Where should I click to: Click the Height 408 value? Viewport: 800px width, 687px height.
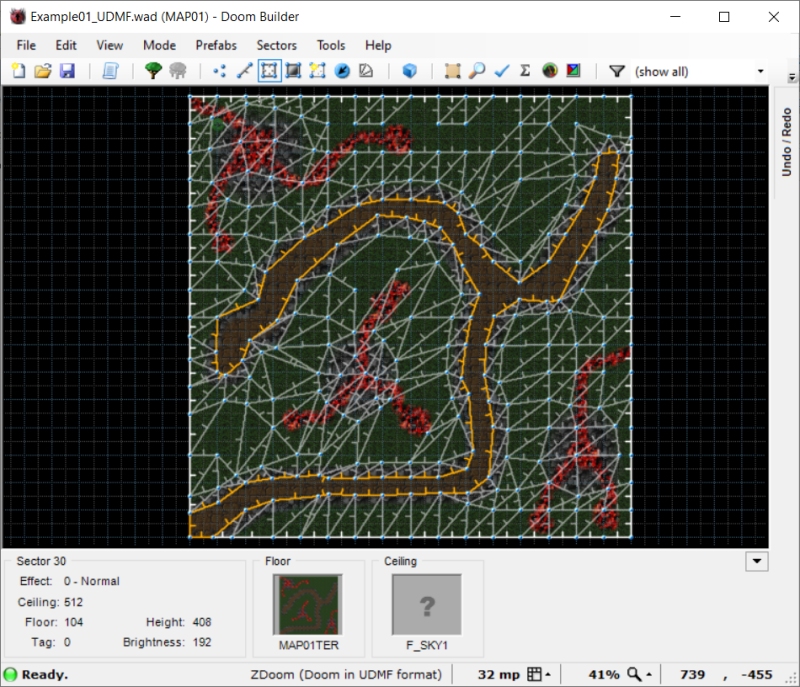coord(202,622)
